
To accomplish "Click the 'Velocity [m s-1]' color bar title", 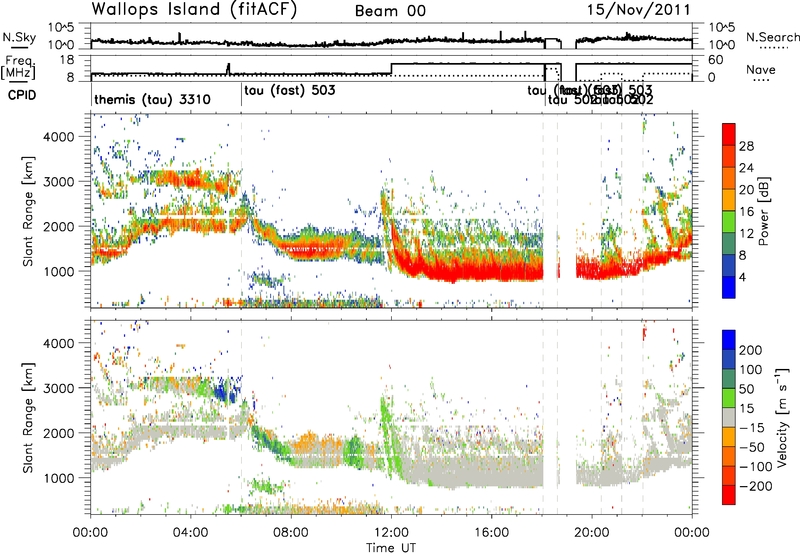I will coord(782,417).
